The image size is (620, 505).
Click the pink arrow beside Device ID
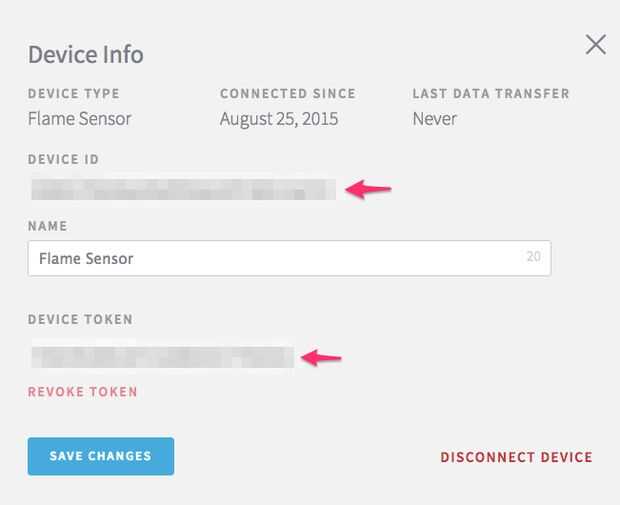point(368,188)
